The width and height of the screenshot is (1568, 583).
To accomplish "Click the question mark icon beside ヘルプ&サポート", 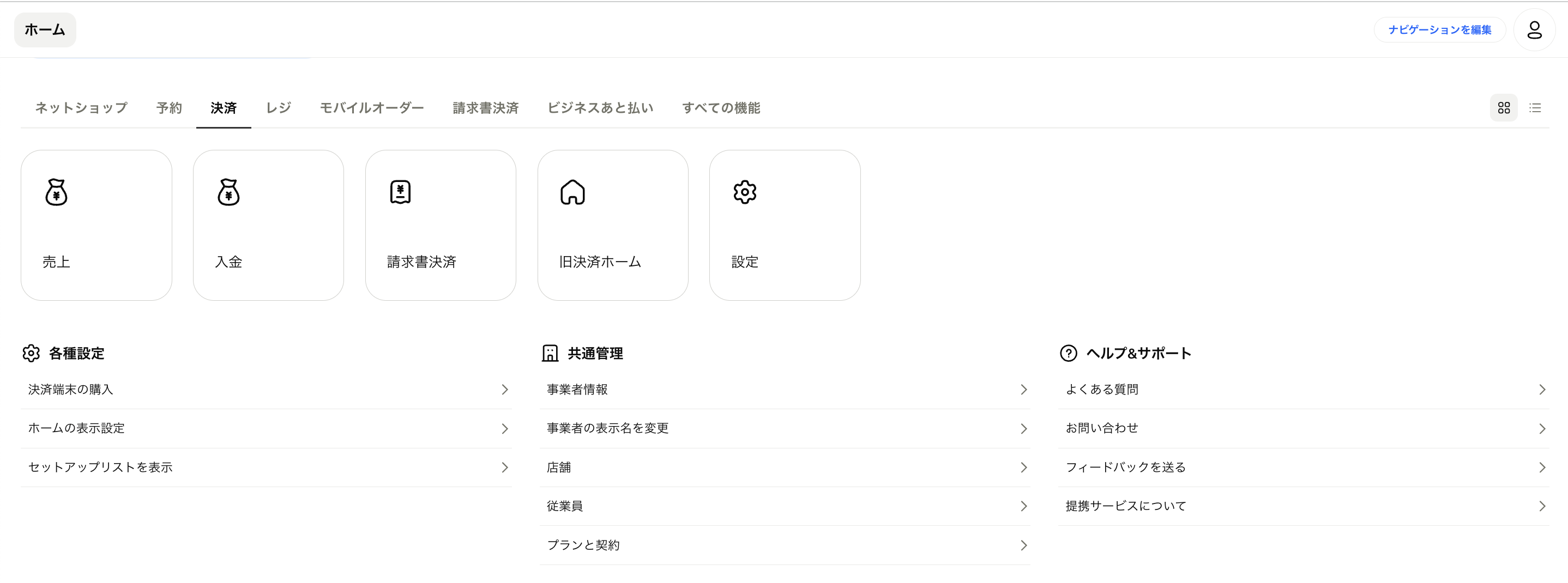I will point(1068,354).
